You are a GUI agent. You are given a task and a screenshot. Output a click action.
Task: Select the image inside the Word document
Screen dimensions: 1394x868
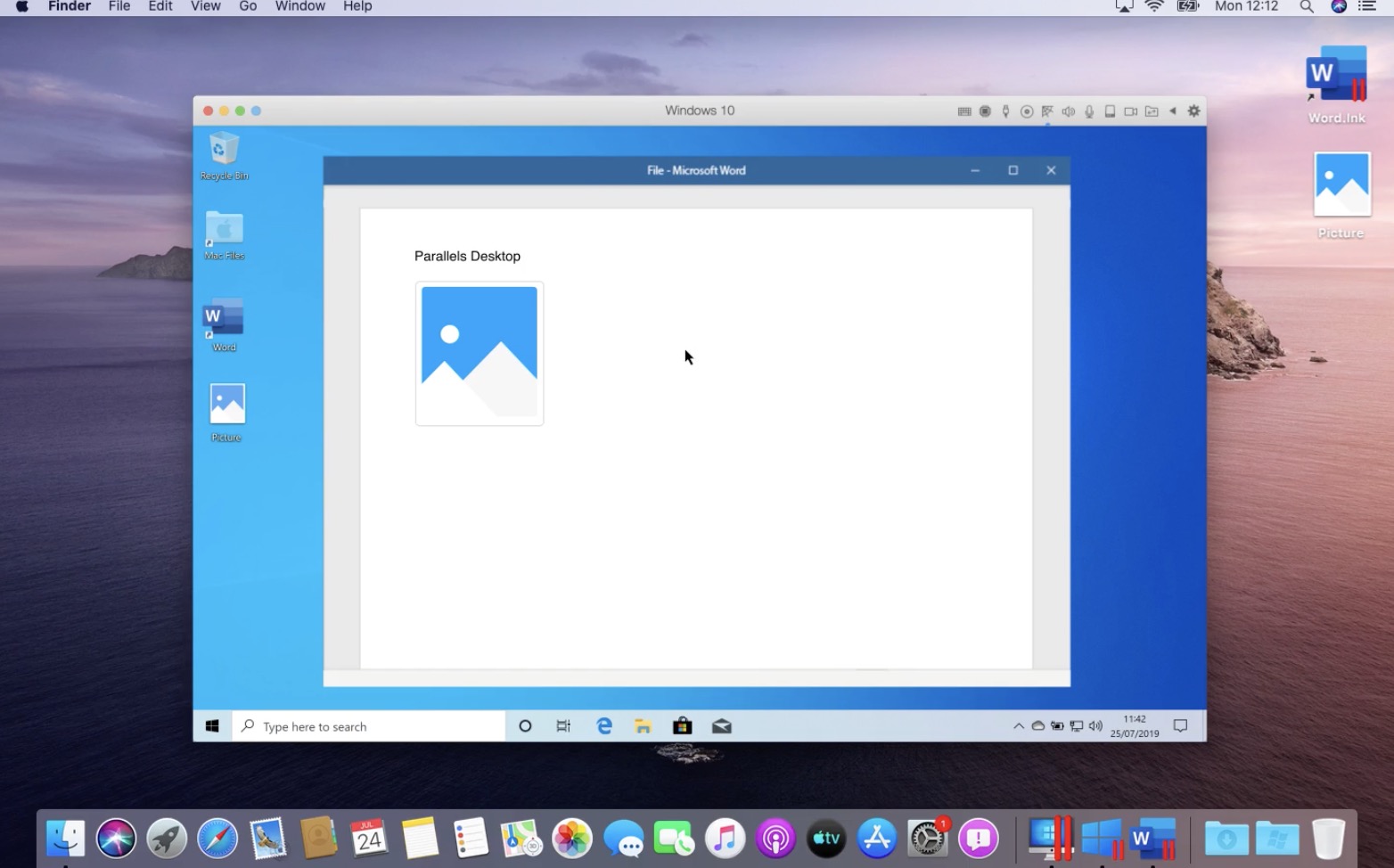tap(480, 354)
